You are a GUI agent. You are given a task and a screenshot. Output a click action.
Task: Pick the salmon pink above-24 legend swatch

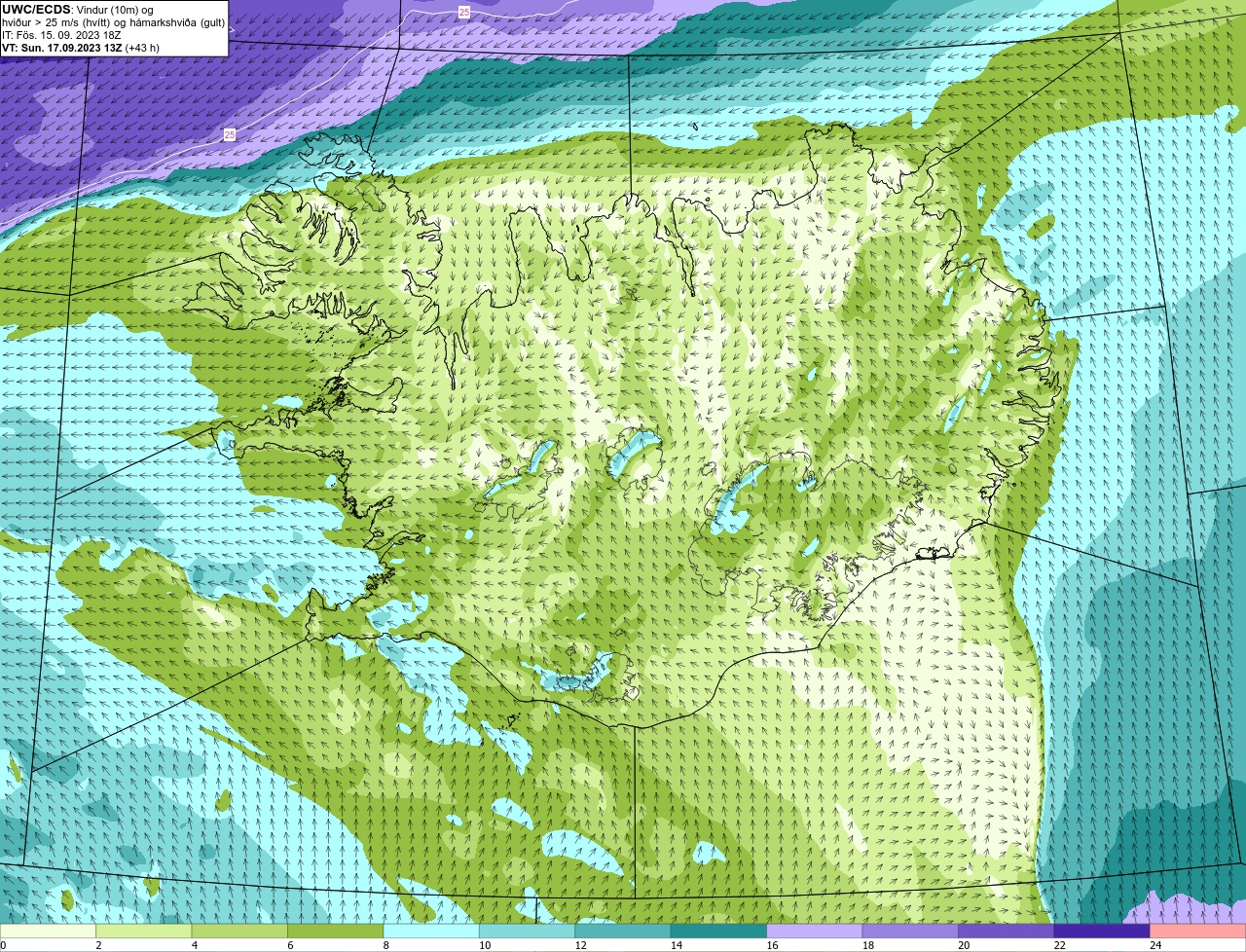tap(1198, 932)
